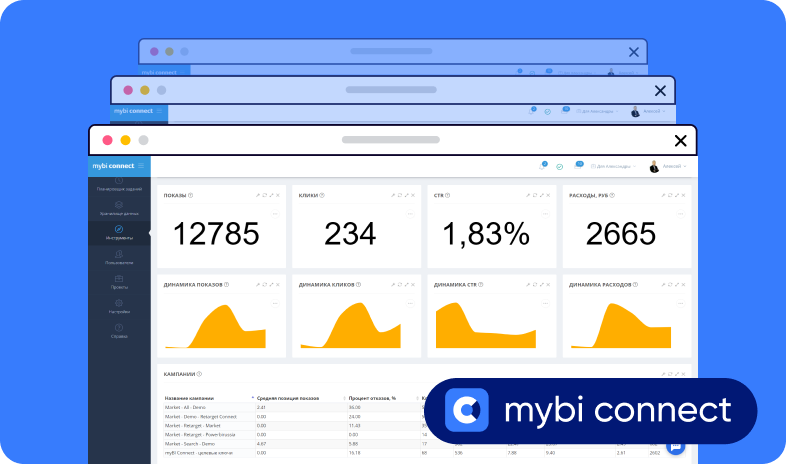Open the notifications bell in front window

[542, 166]
